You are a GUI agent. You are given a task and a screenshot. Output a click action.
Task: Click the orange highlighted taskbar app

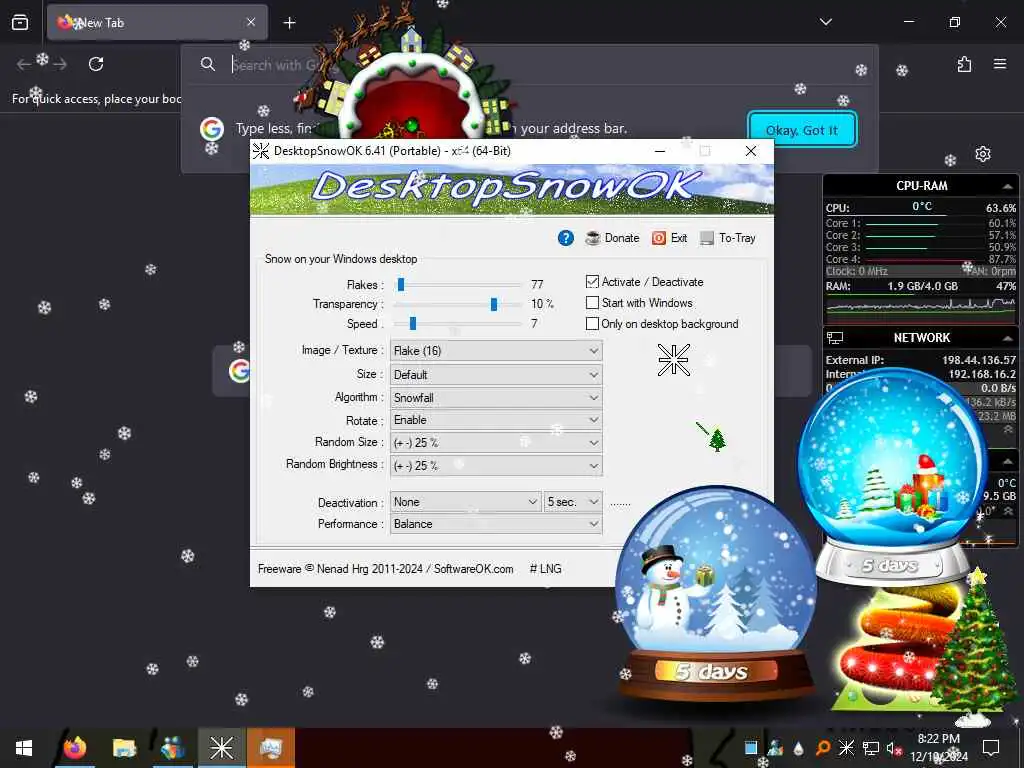tap(270, 748)
